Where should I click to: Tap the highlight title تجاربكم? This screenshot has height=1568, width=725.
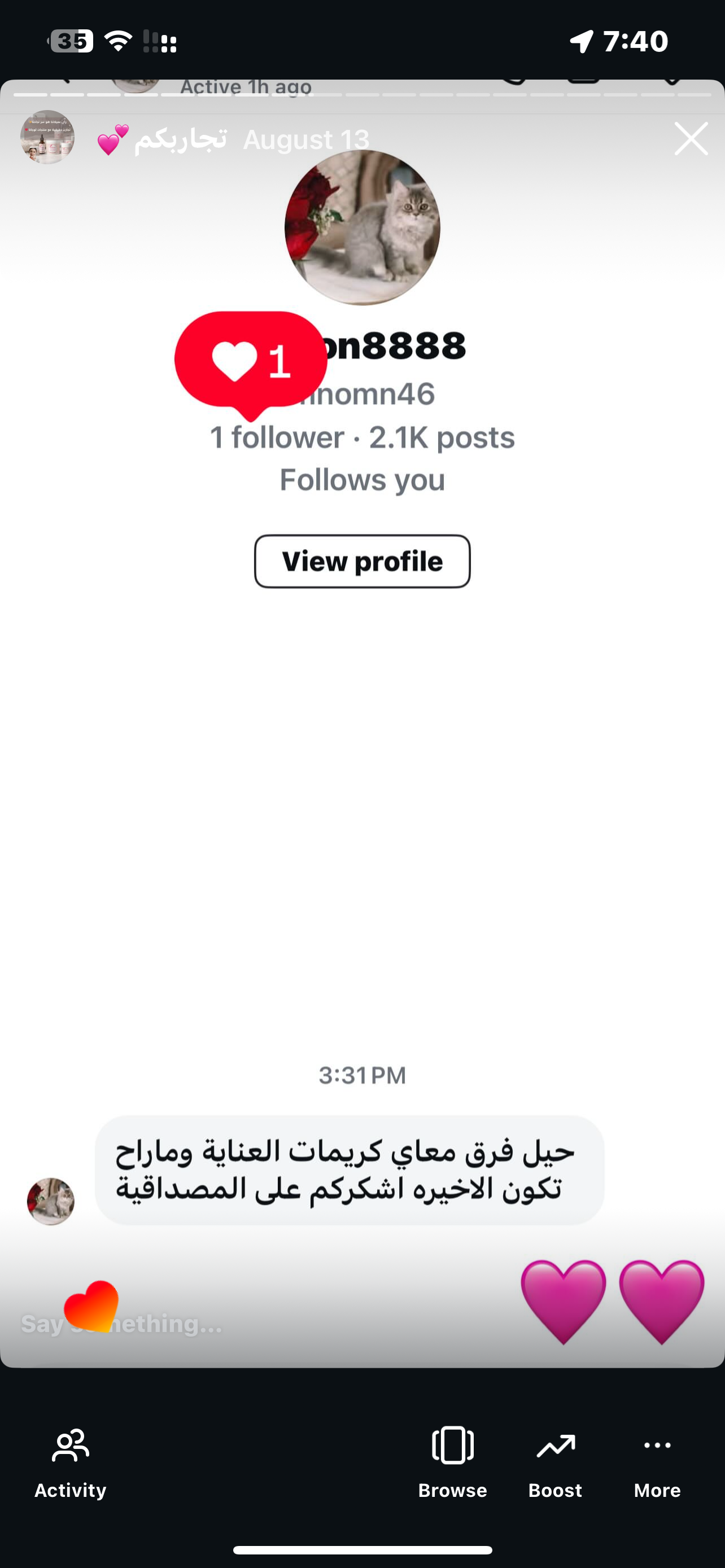tap(180, 139)
